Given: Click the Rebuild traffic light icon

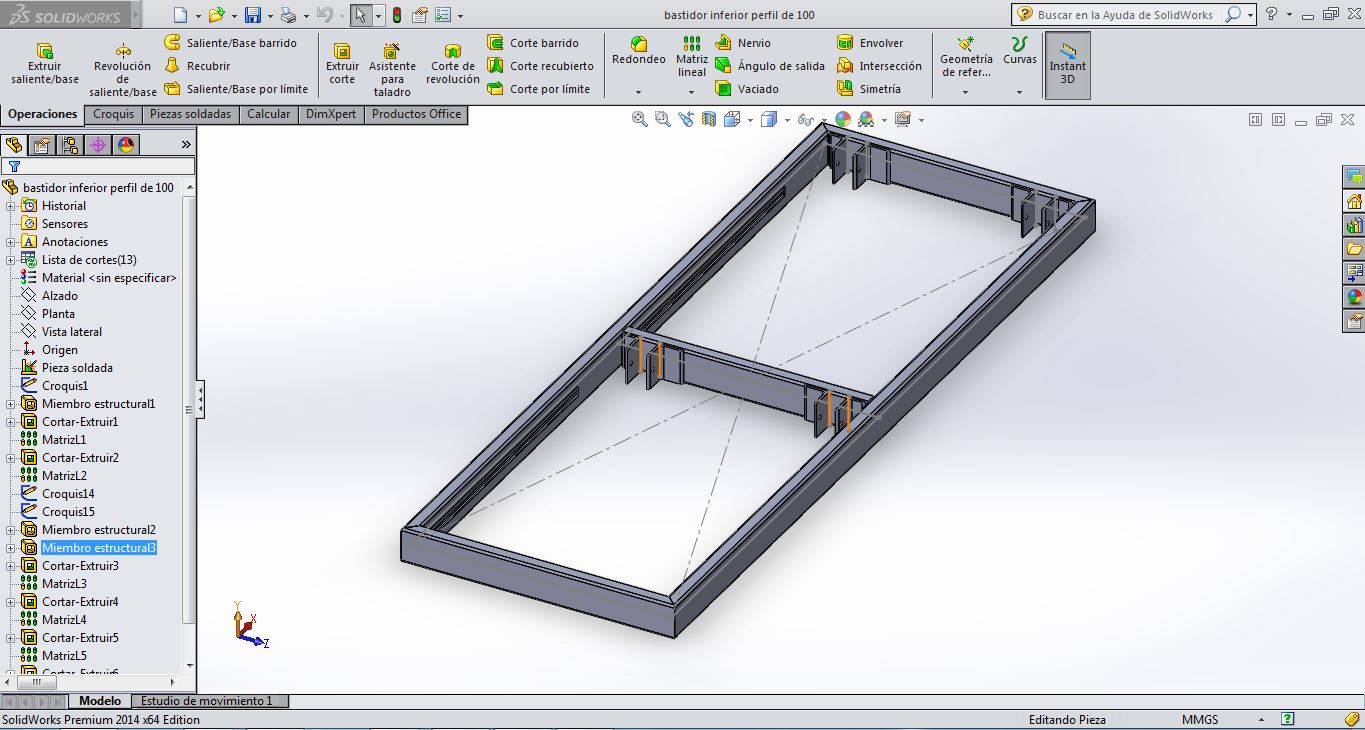Looking at the screenshot, I should (397, 15).
